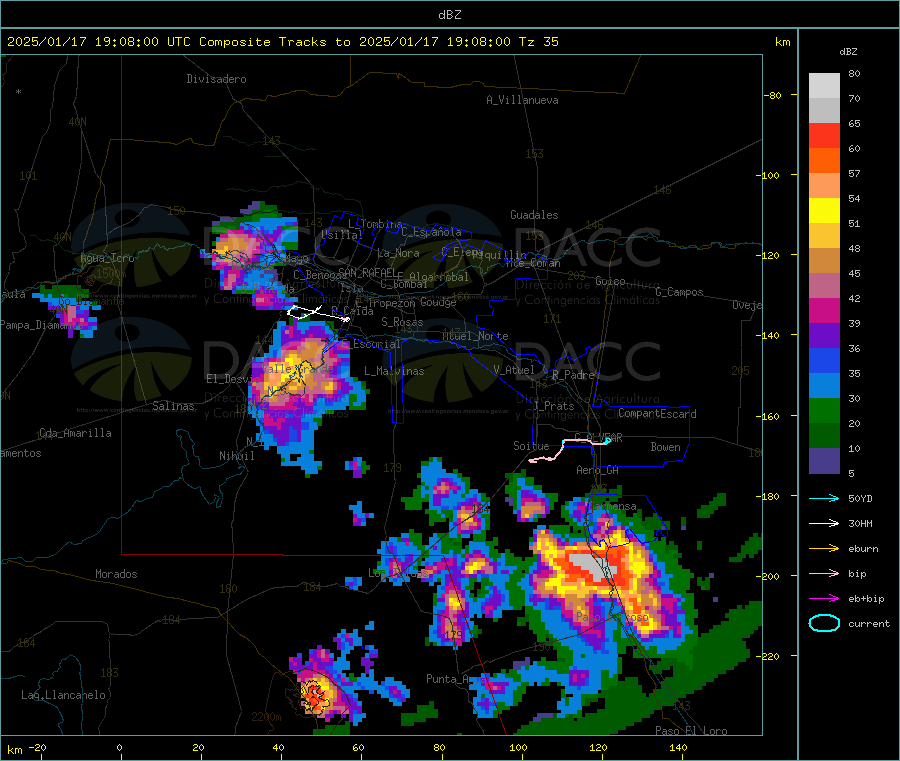Click the G_Campos map label
Image resolution: width=900 pixels, height=761 pixels.
[x=679, y=292]
